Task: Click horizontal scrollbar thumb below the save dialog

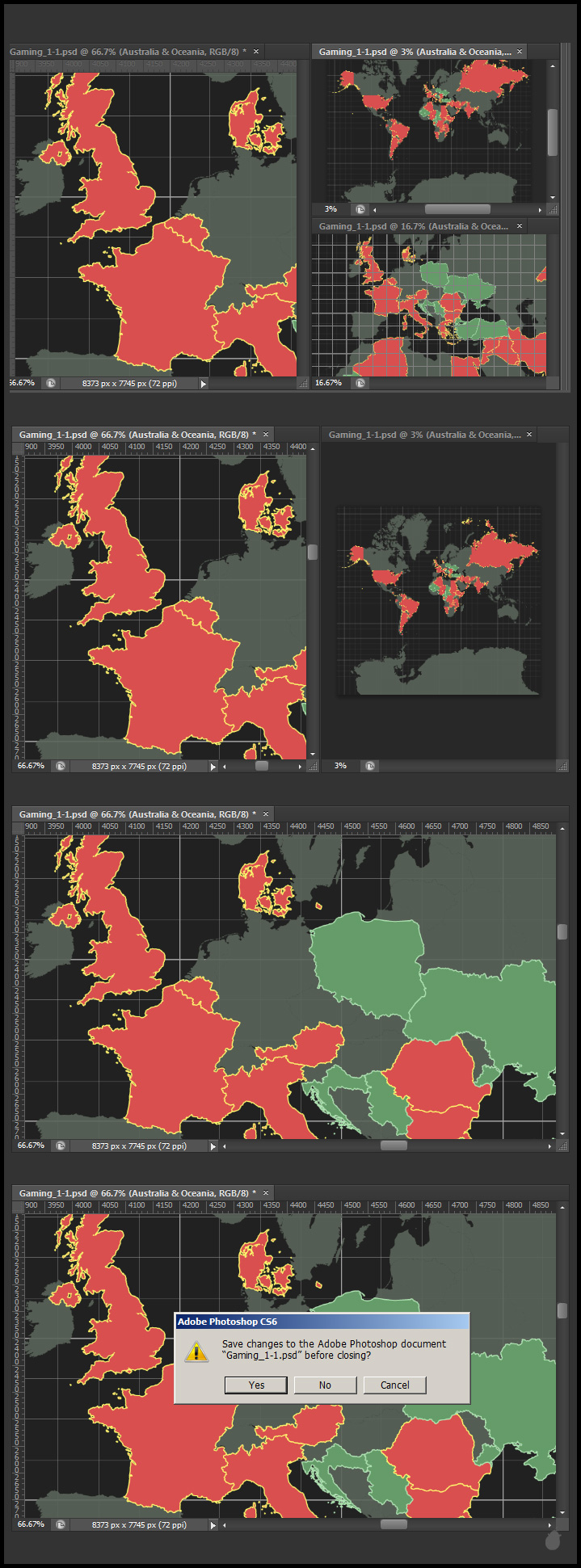Action: [x=394, y=1525]
